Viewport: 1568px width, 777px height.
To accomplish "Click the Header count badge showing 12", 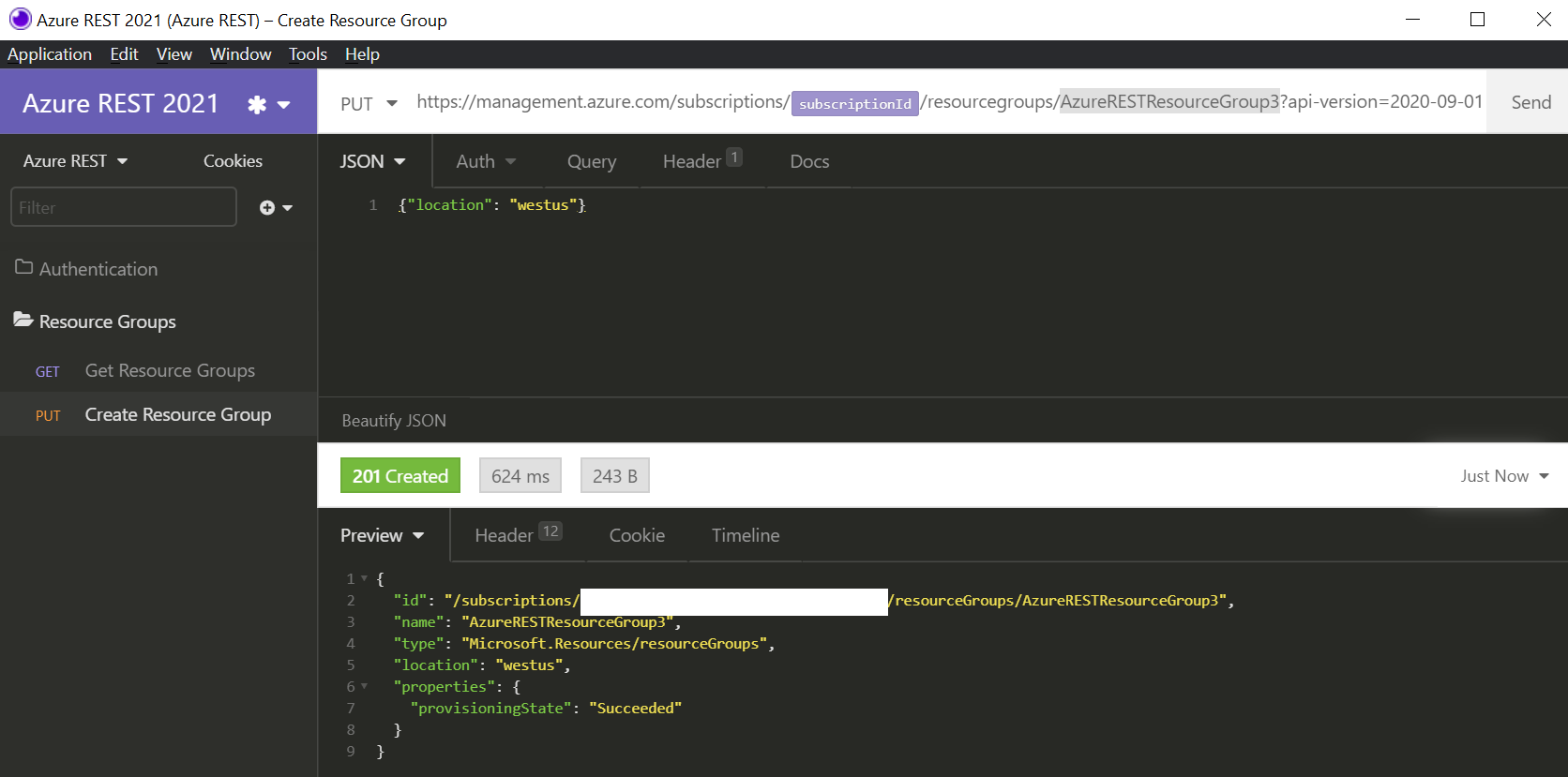I will [x=550, y=531].
